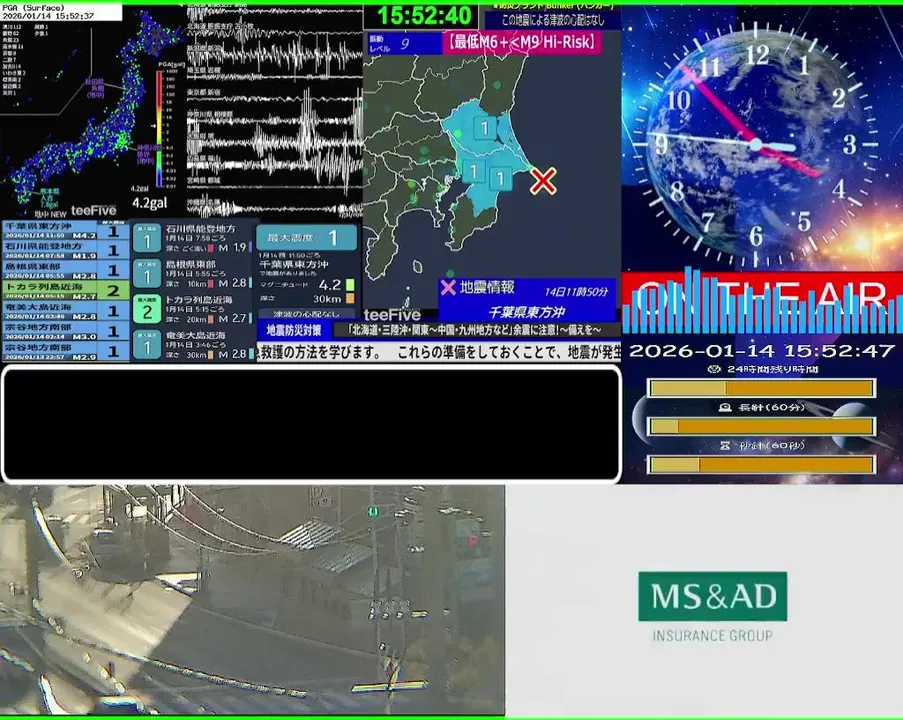This screenshot has width=903, height=720.
Task: Click the intensity 1 badge on 石川県能登地方 card
Action: pyautogui.click(x=147, y=239)
